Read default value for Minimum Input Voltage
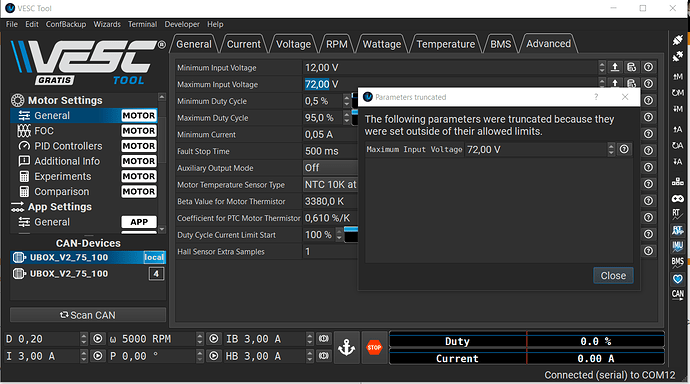This screenshot has width=690, height=384. coord(631,67)
